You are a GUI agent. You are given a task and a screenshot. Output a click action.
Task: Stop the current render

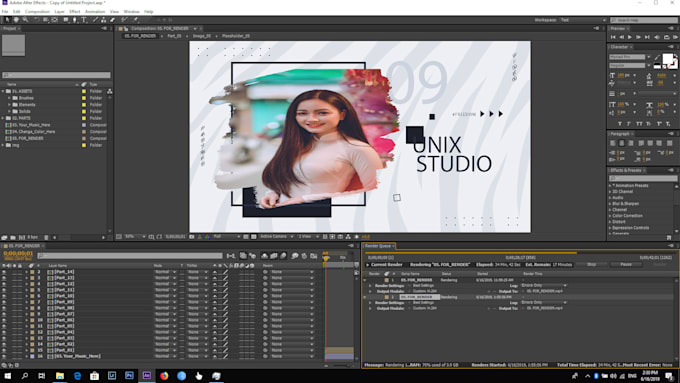tap(591, 265)
